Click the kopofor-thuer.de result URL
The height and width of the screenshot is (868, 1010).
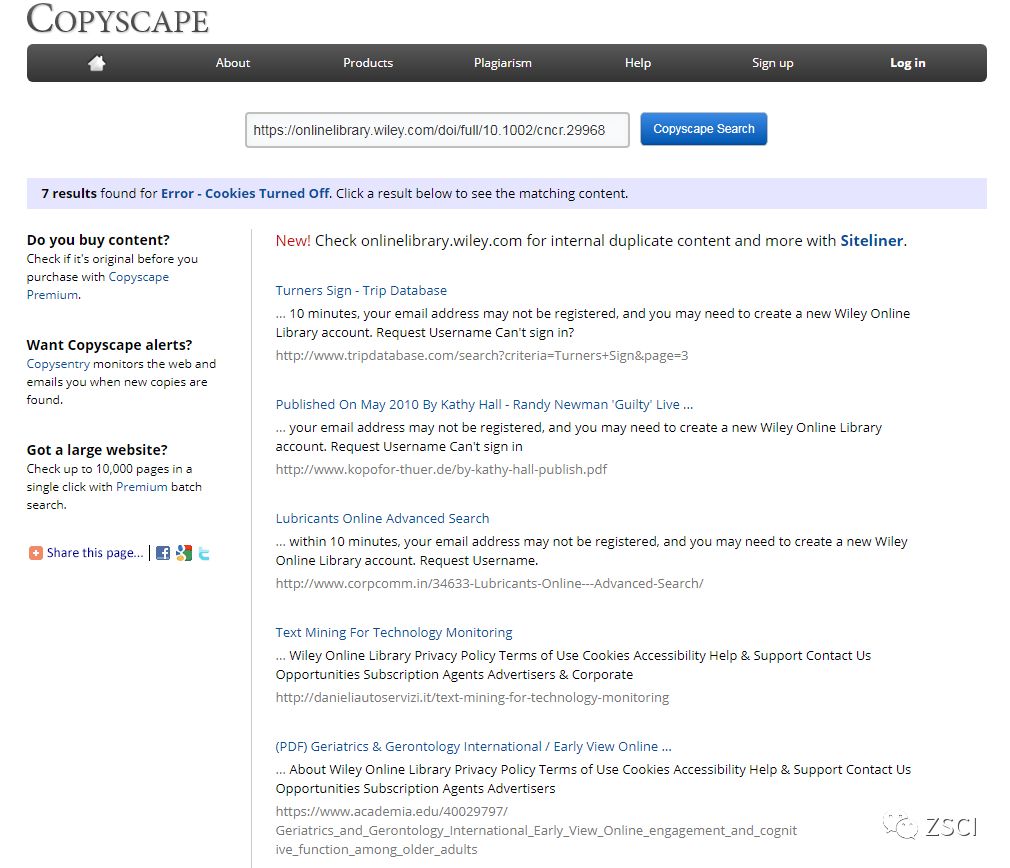coord(441,469)
